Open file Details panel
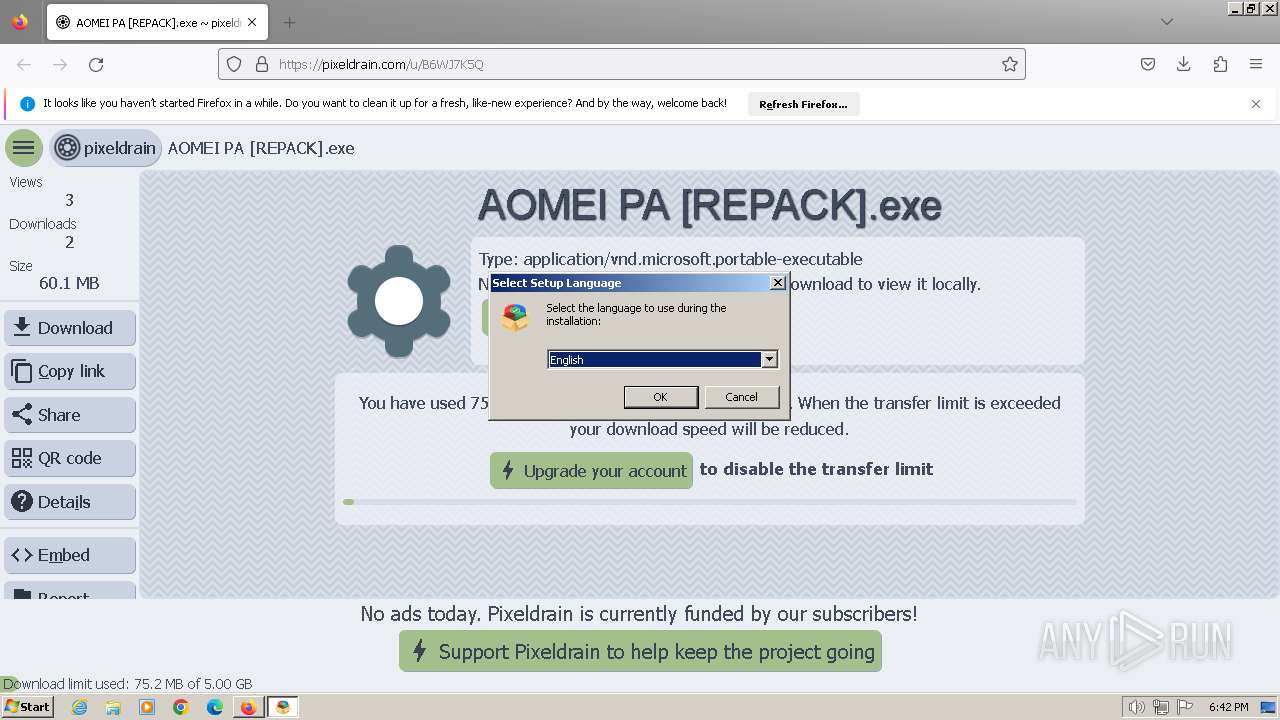The width and height of the screenshot is (1280, 720). click(x=70, y=502)
